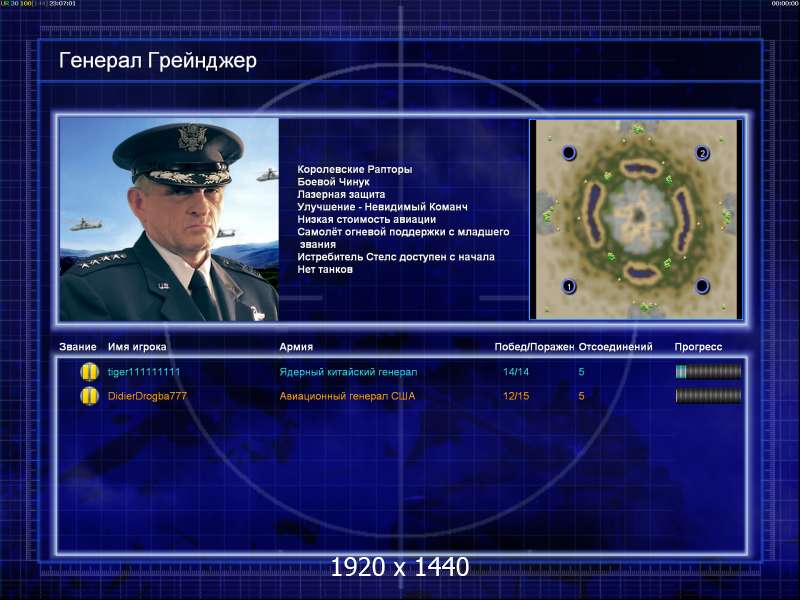
Task: Click the 'Нет танков' line
Action: (325, 269)
